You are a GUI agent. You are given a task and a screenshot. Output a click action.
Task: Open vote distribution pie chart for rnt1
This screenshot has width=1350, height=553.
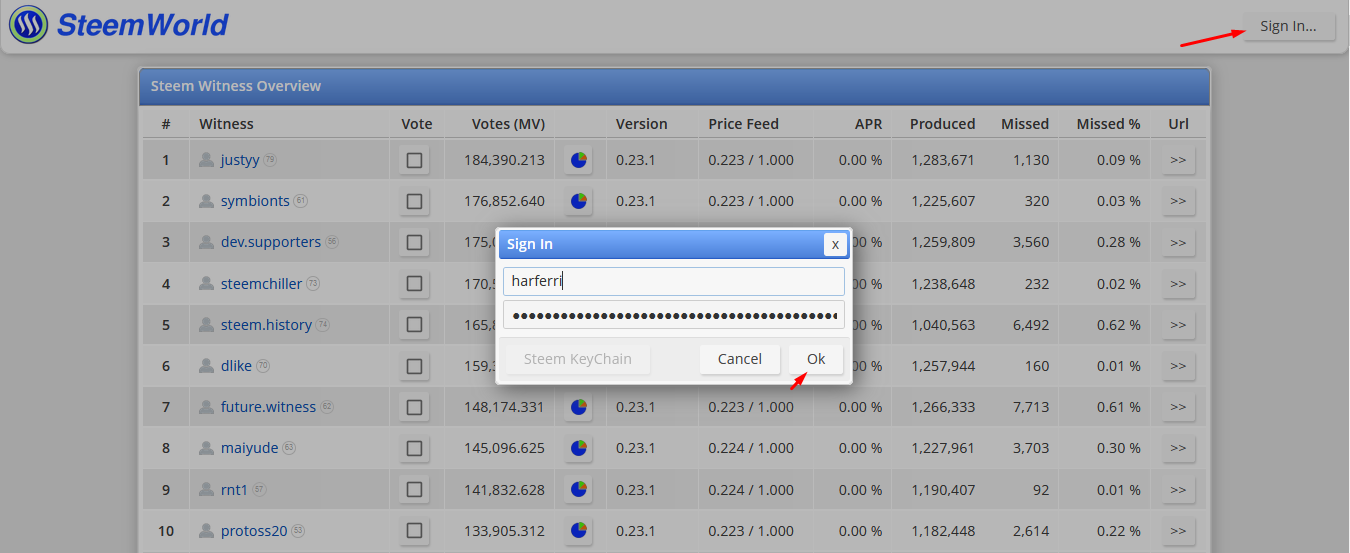[x=578, y=489]
